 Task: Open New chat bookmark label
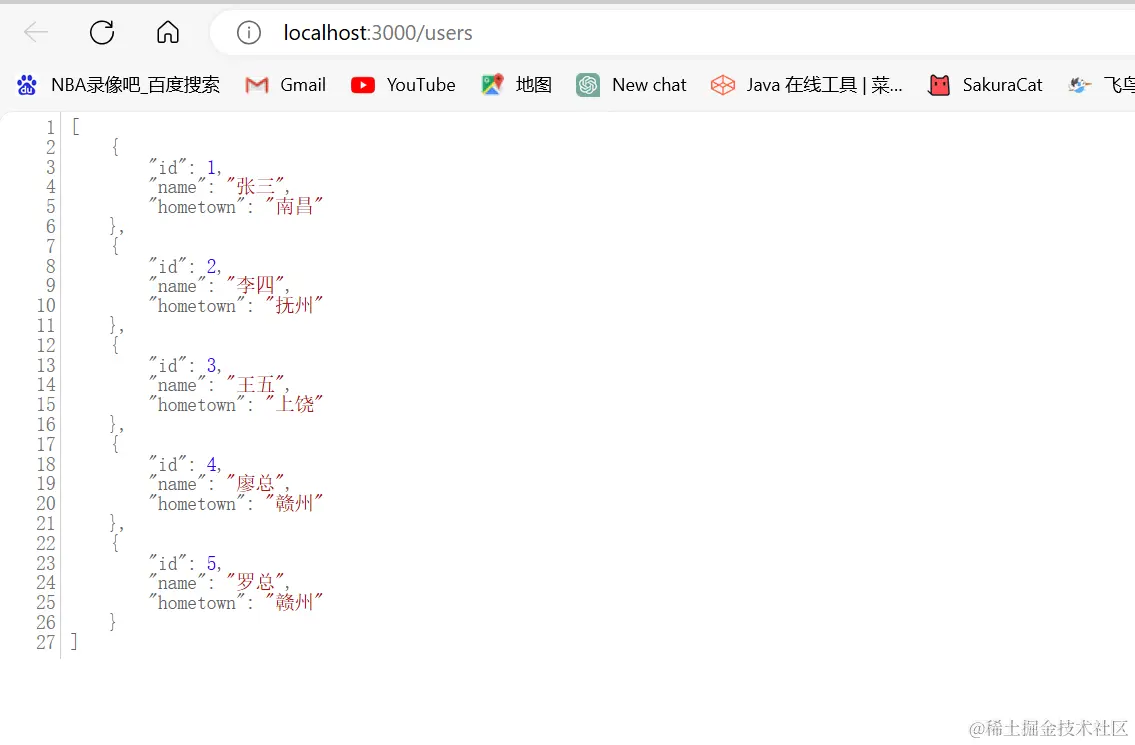(649, 85)
